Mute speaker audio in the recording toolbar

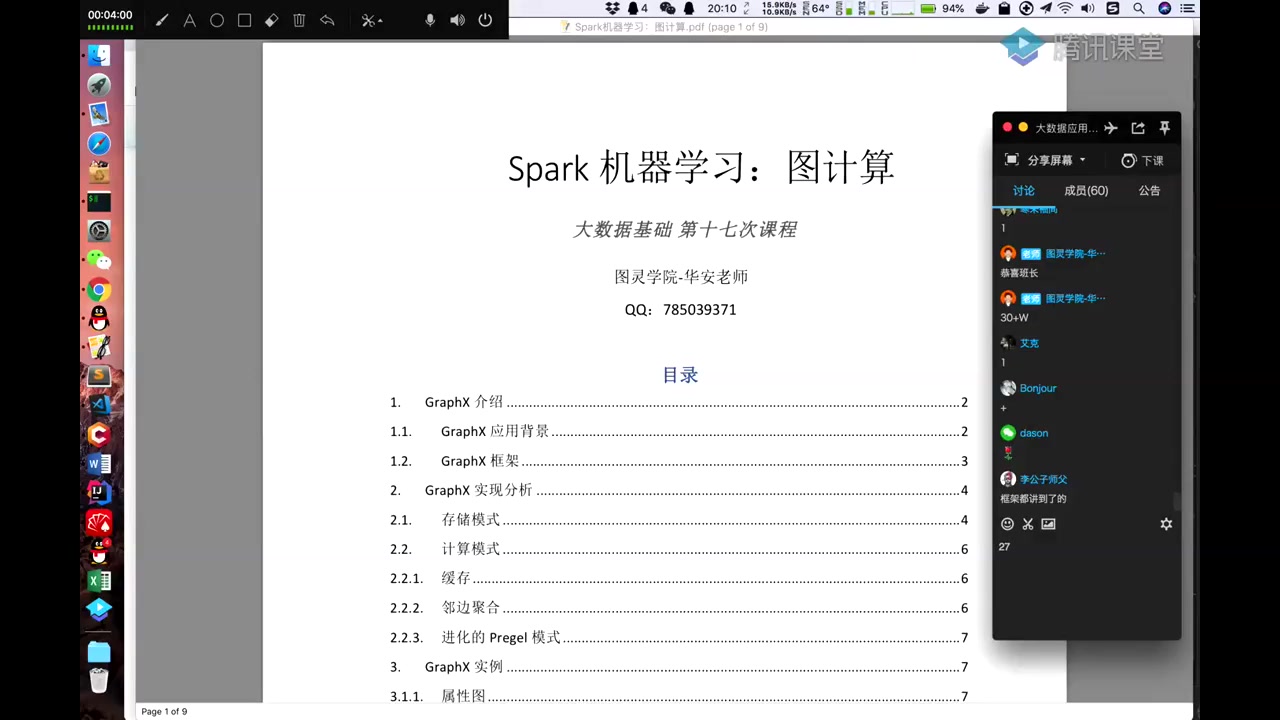pos(457,20)
